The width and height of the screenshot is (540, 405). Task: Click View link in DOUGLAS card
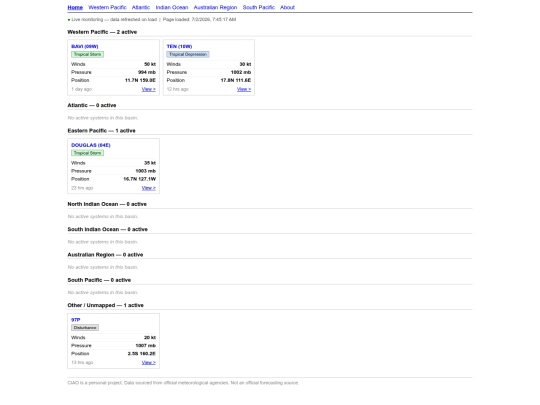148,188
